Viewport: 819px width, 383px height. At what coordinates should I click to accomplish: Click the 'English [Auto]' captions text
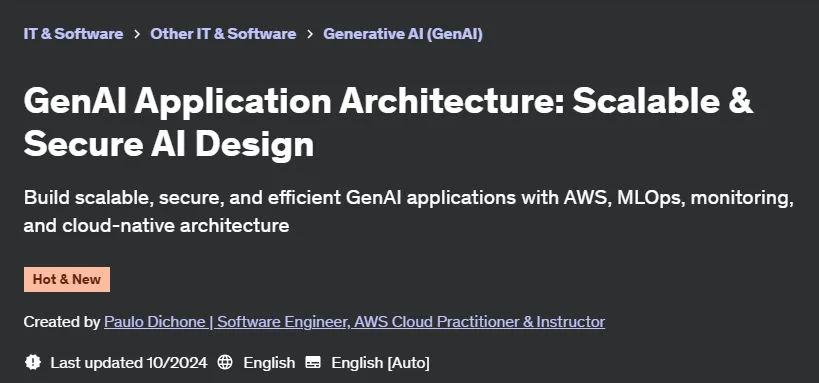click(380, 363)
